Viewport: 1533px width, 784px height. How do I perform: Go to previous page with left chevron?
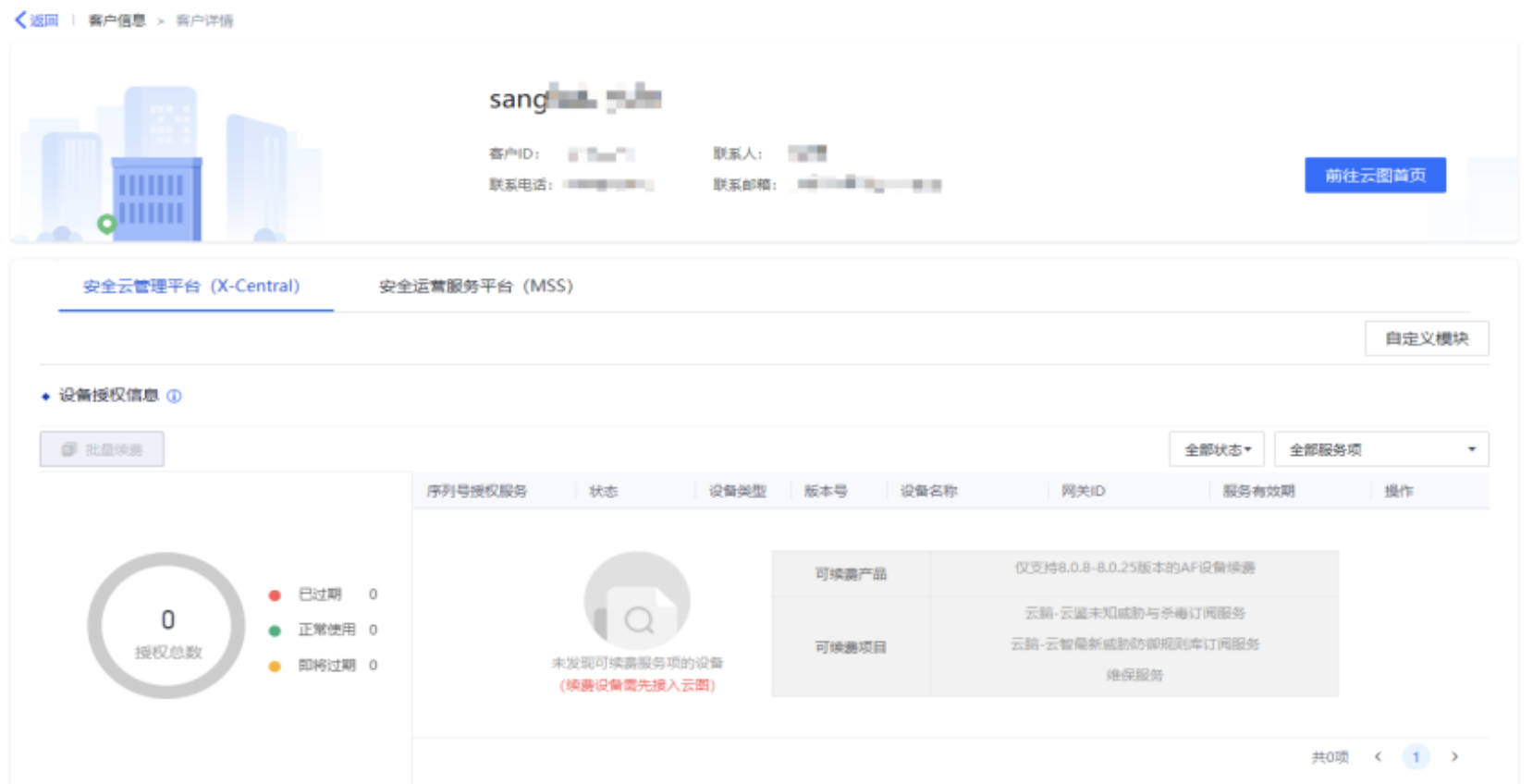pos(1378,756)
